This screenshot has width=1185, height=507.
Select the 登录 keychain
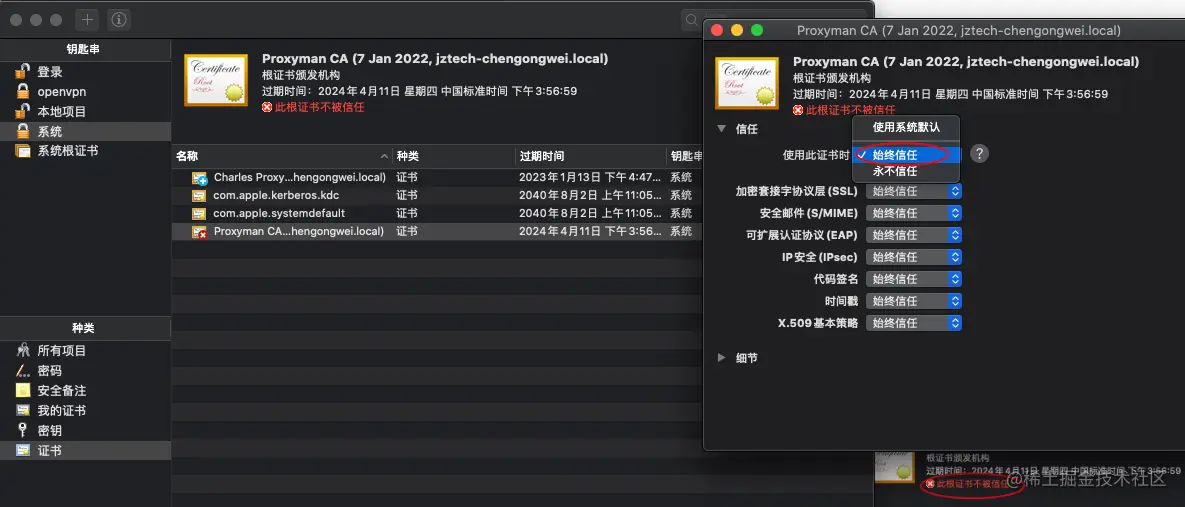point(85,72)
